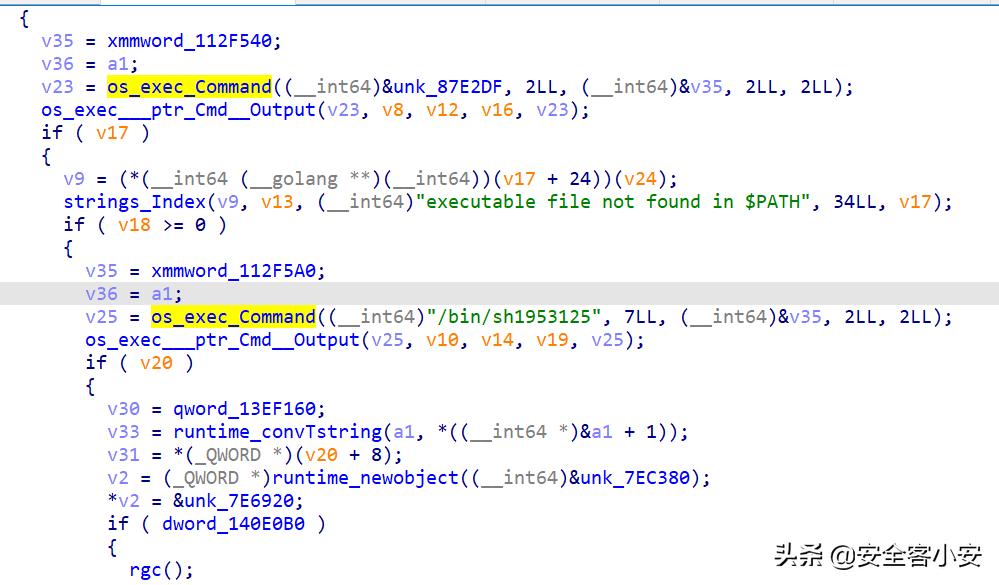Viewport: 999px width, 585px height.
Task: Click the v2 variable on the '*v2 =' line
Action: 129,501
